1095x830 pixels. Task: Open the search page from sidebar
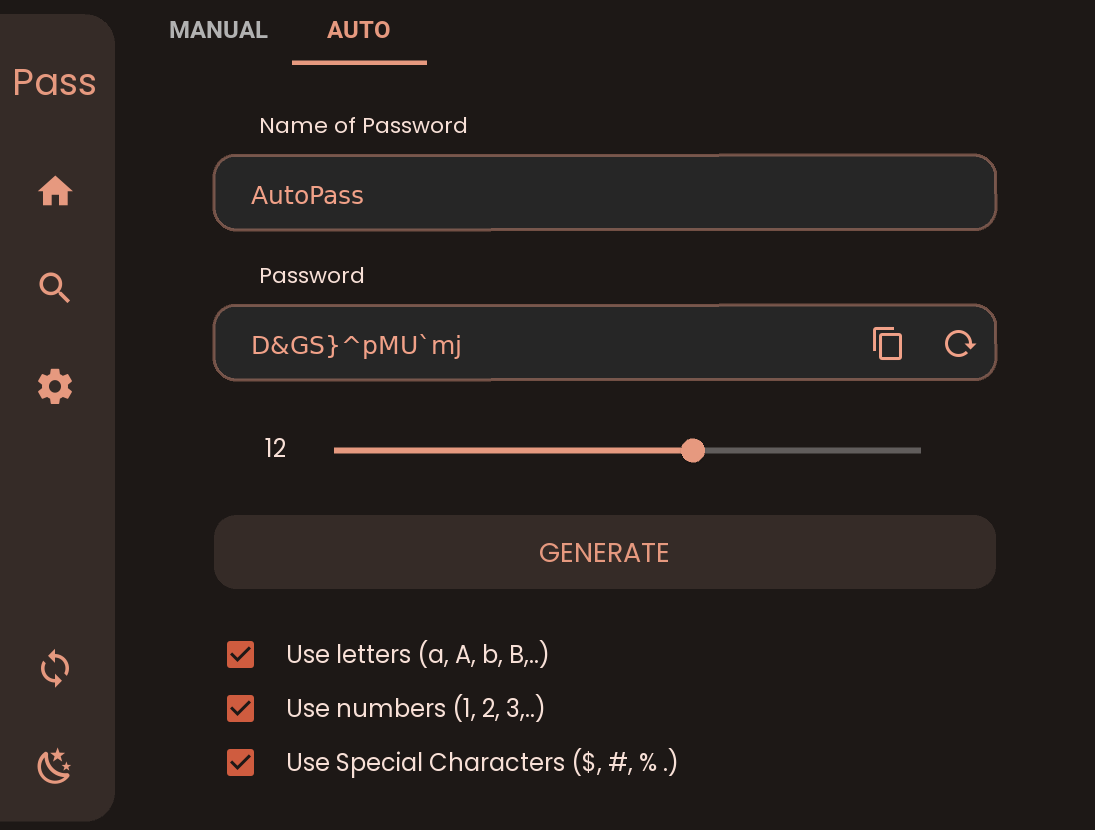54,288
